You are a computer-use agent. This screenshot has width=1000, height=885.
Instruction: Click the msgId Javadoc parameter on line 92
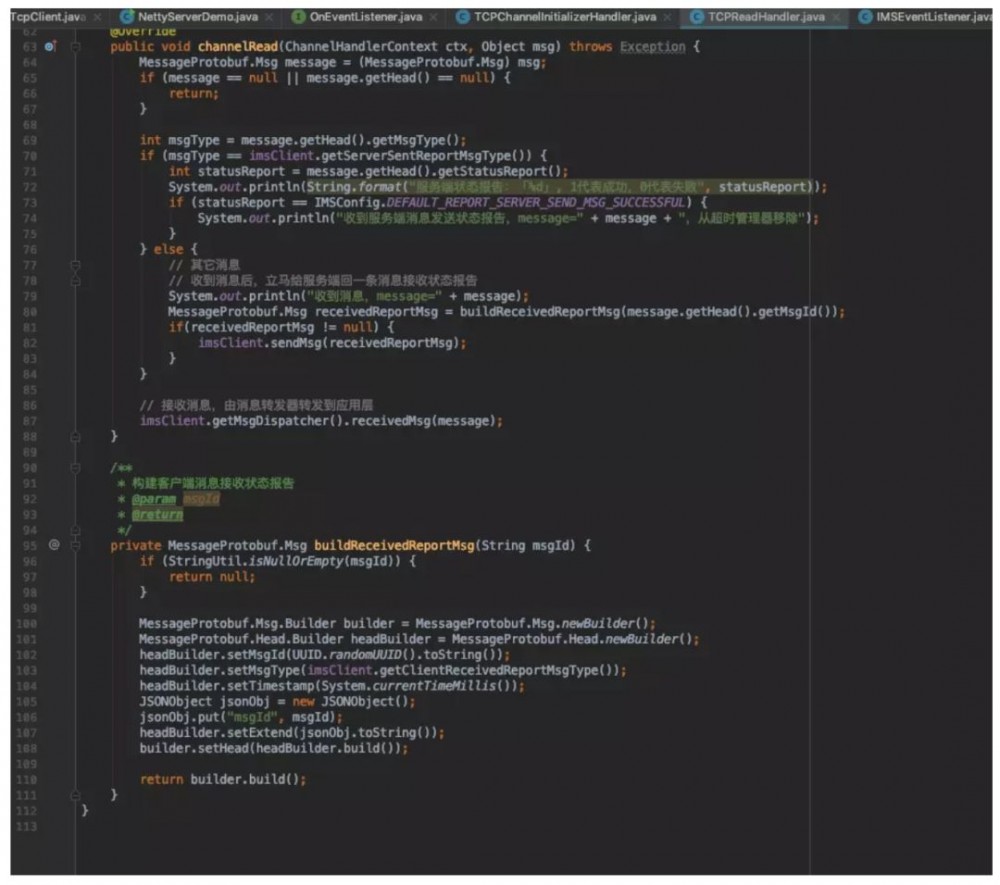coord(202,499)
